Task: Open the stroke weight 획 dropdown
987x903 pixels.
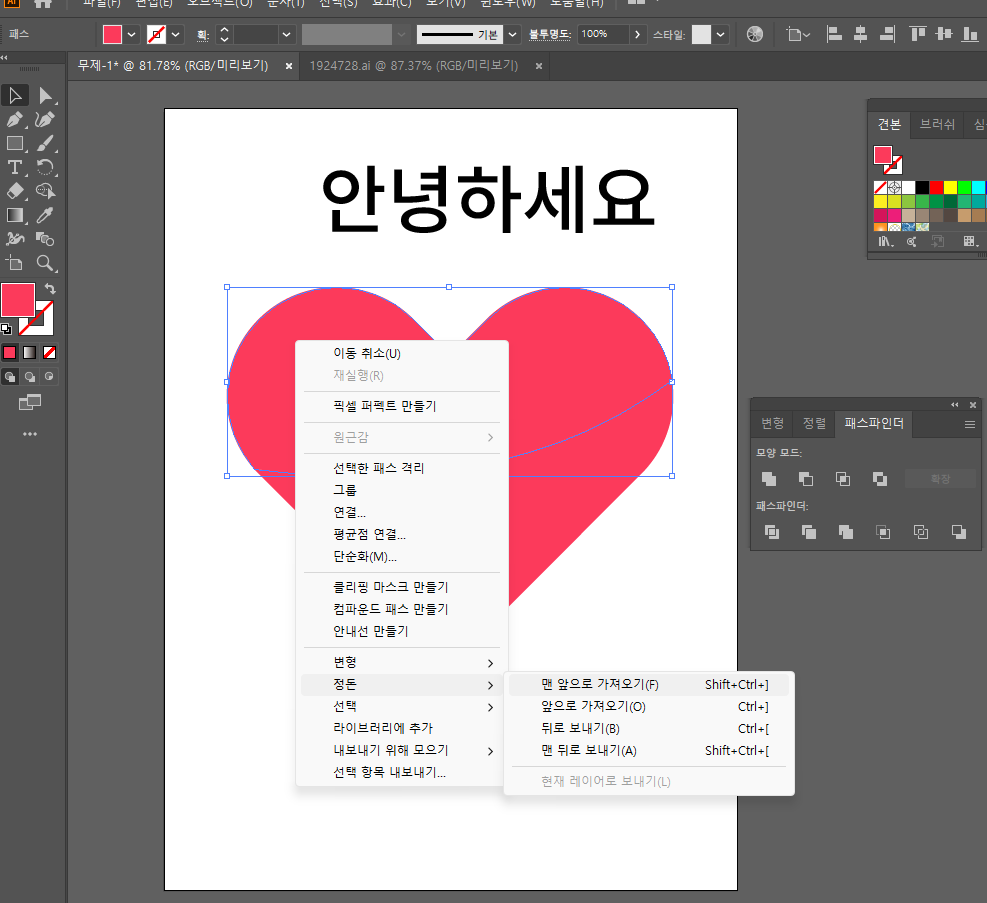Action: pos(285,33)
